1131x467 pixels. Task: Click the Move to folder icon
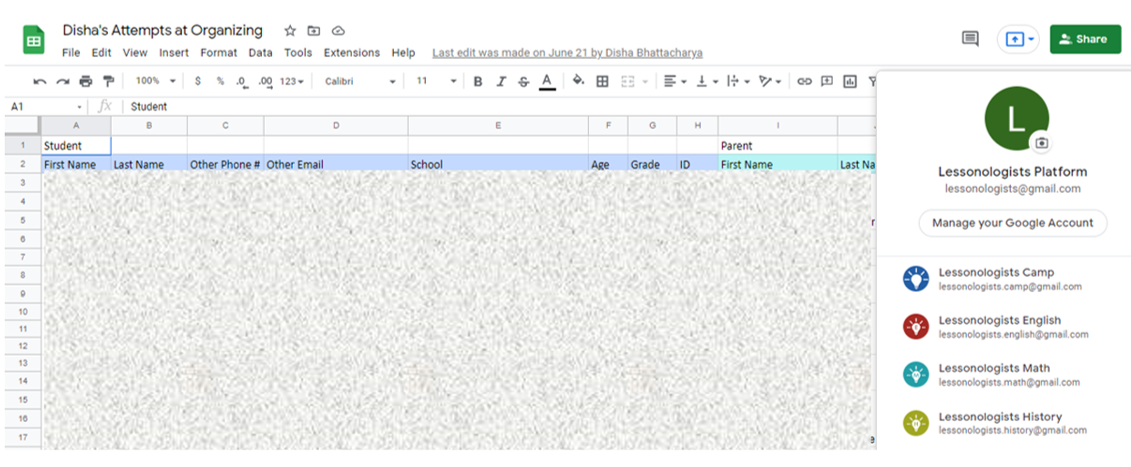314,30
